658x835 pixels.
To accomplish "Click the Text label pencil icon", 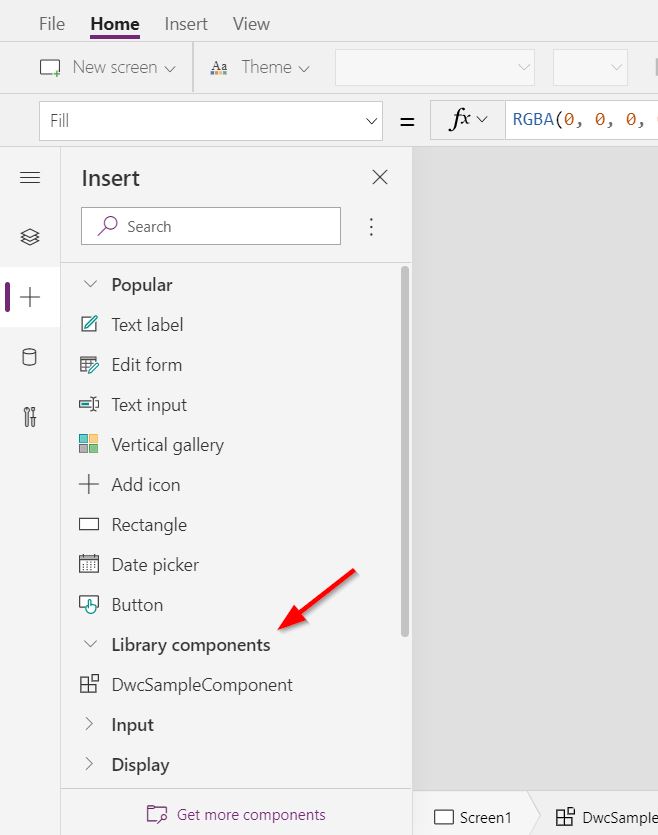I will pyautogui.click(x=89, y=324).
